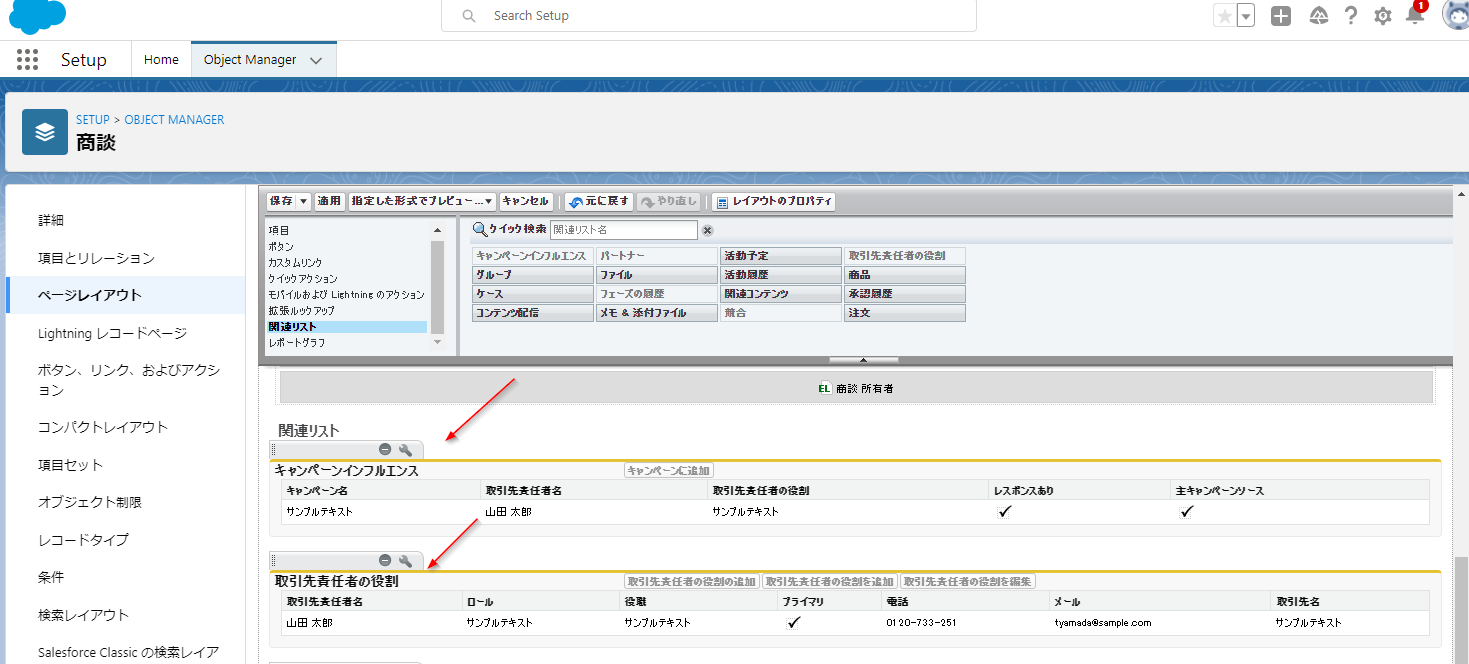Select 活動予定 palette item
This screenshot has width=1469, height=664.
(x=781, y=256)
